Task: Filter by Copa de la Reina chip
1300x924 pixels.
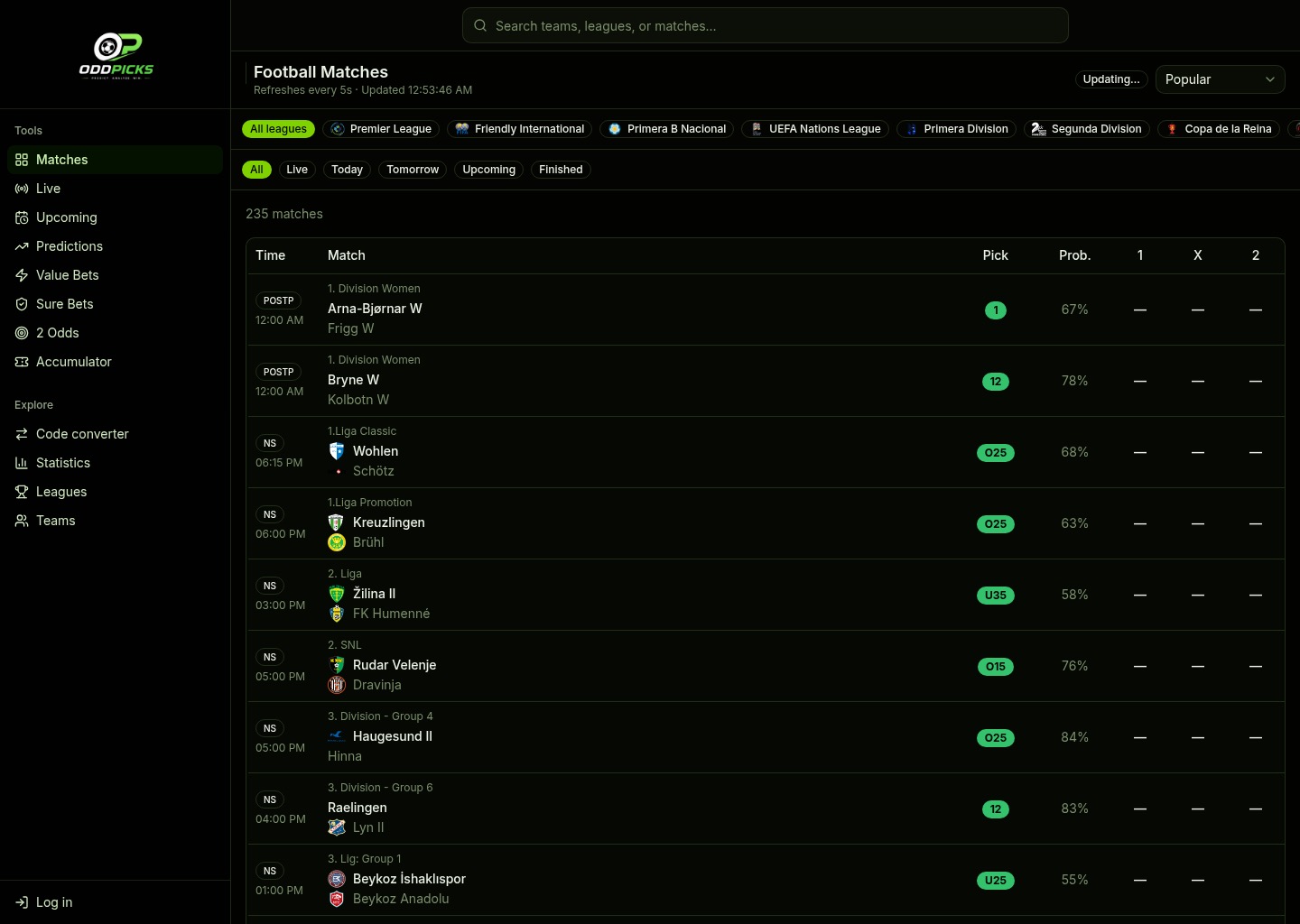Action: click(1219, 129)
